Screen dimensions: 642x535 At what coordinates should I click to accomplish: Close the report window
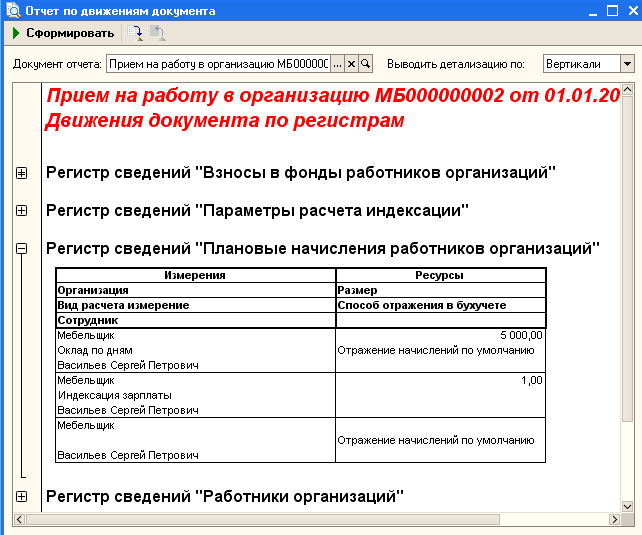point(633,11)
